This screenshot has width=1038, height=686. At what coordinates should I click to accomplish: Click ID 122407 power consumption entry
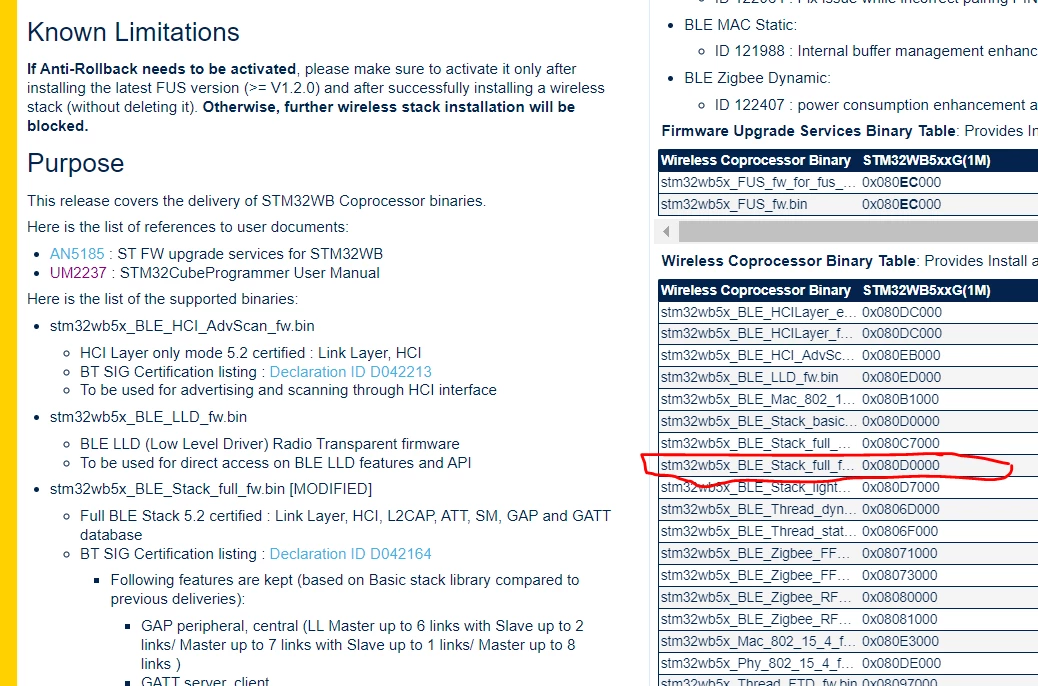tap(876, 105)
